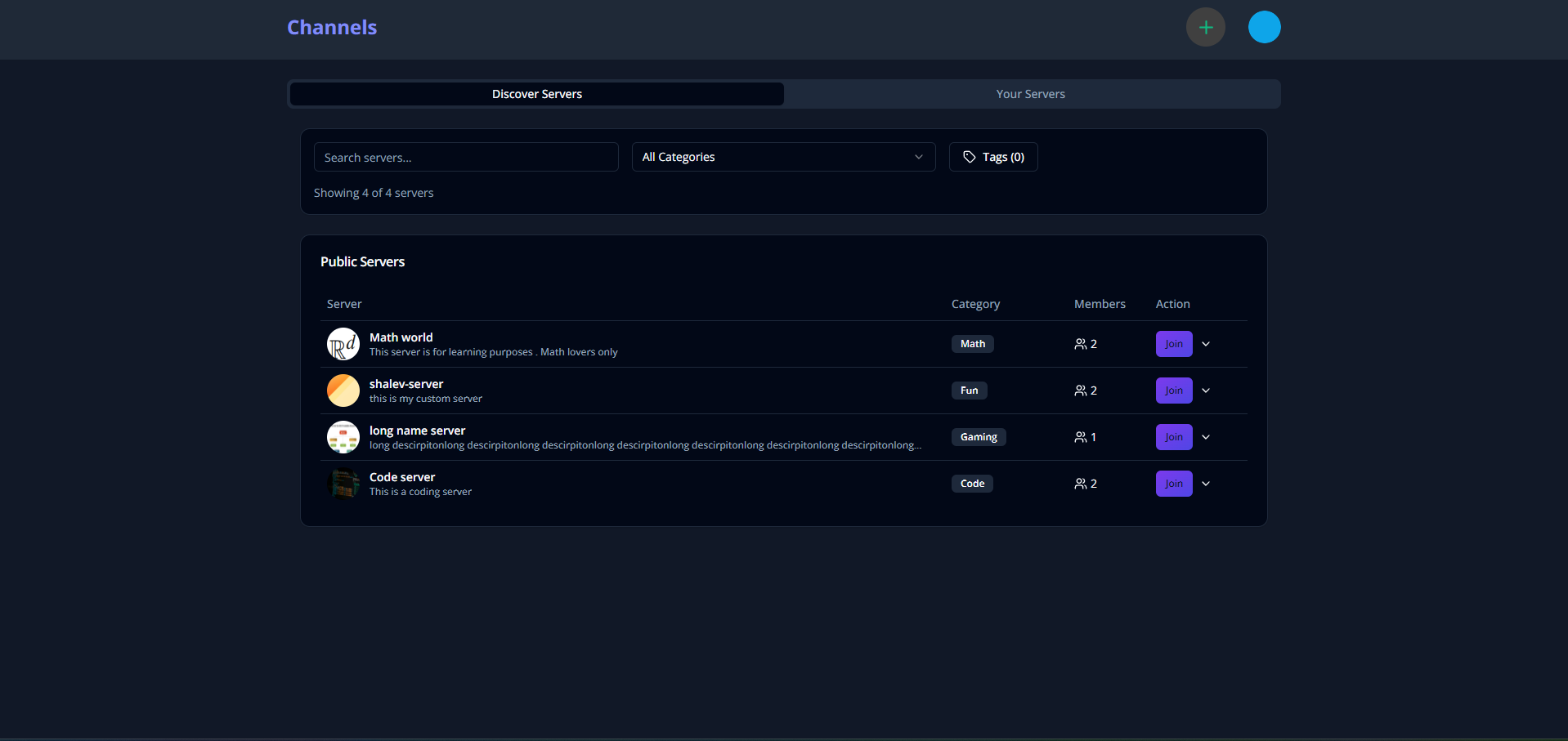Screen dimensions: 1568x741
Task: Switch to the Your Servers tab
Action: pyautogui.click(x=1030, y=94)
